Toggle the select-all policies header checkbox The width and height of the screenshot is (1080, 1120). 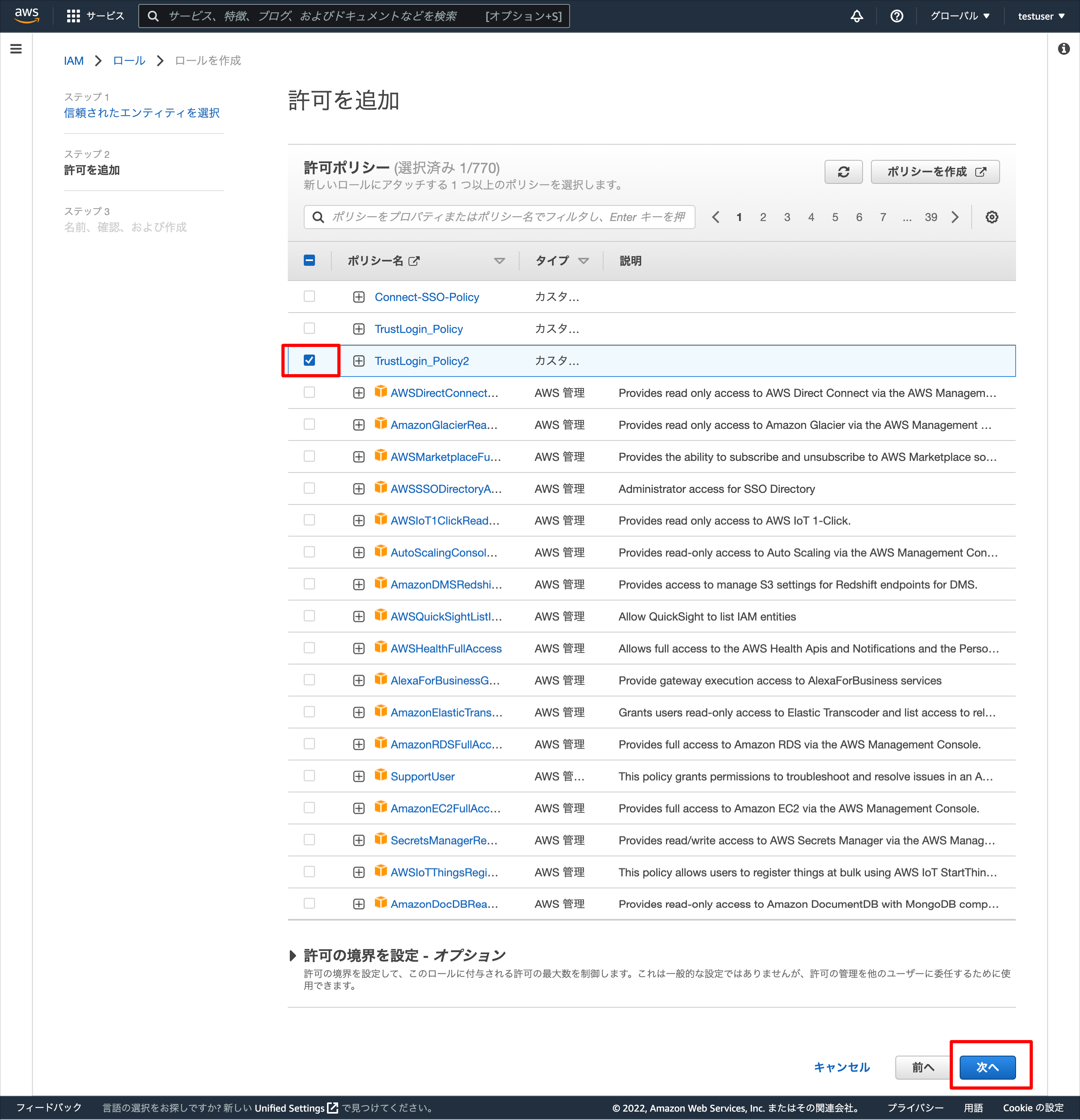coord(309,261)
